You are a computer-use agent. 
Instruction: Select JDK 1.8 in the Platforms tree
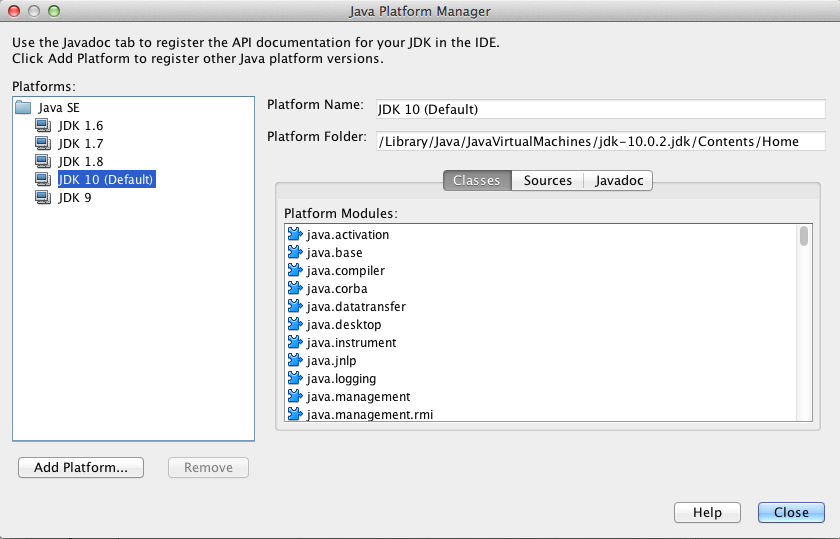(80, 162)
